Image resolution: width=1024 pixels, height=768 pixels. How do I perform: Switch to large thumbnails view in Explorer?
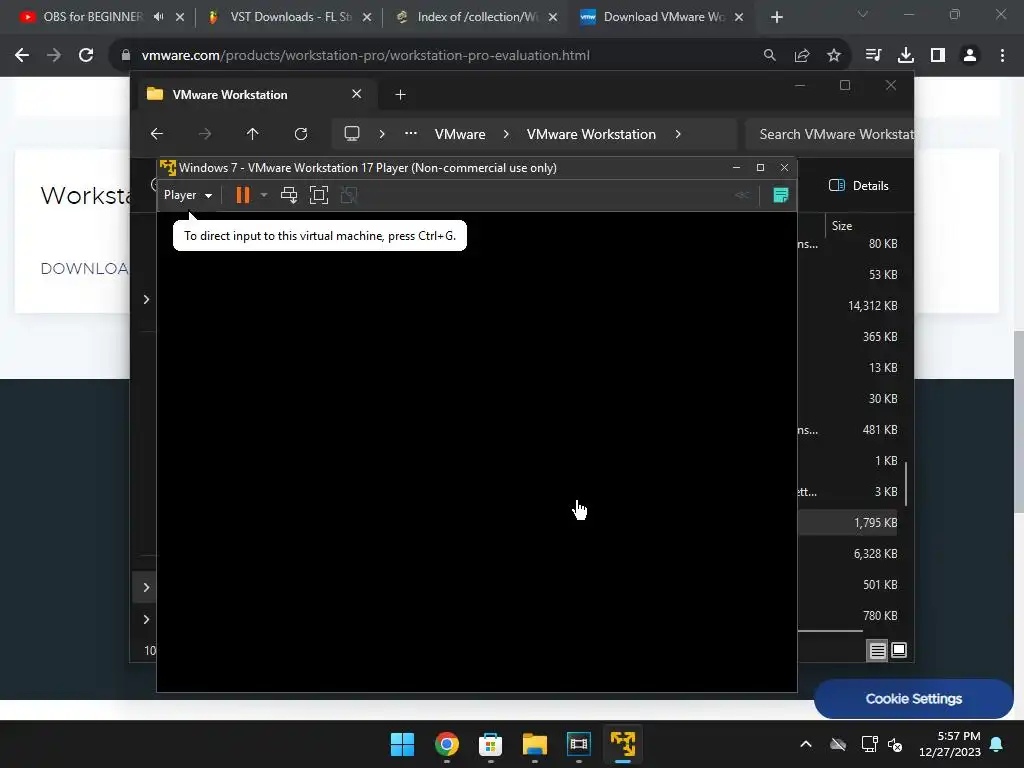(899, 650)
